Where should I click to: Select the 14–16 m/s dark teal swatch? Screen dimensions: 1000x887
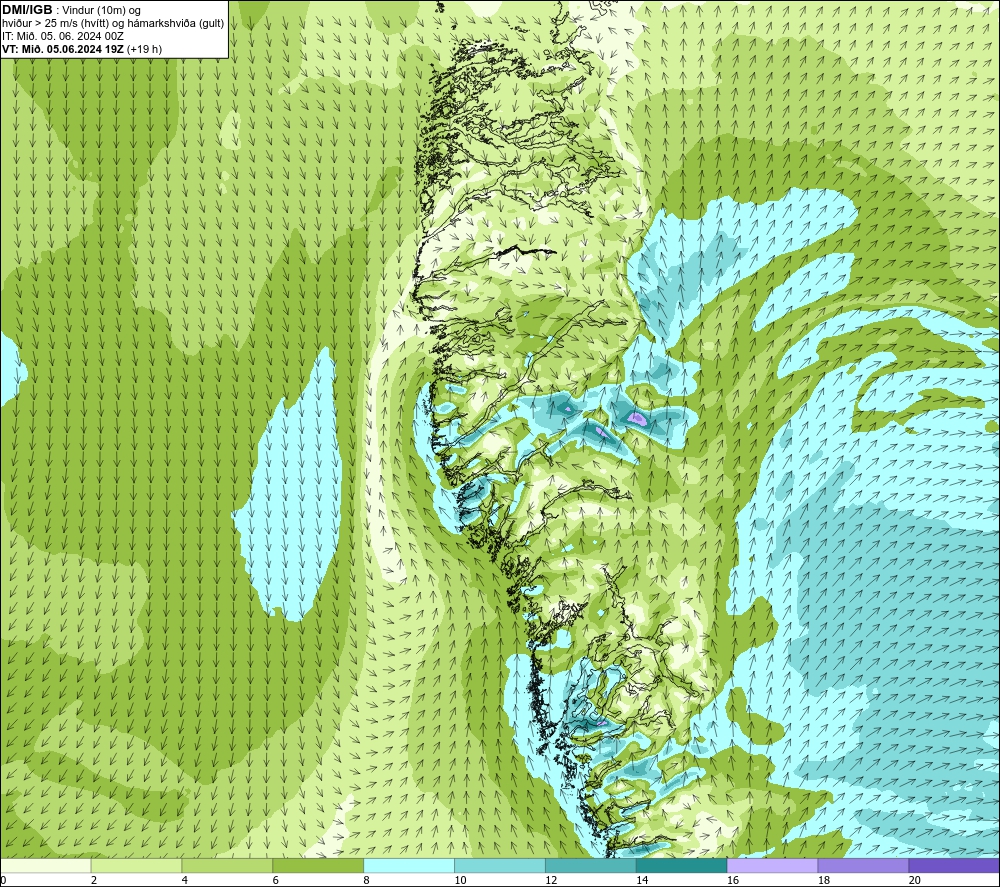pyautogui.click(x=682, y=865)
